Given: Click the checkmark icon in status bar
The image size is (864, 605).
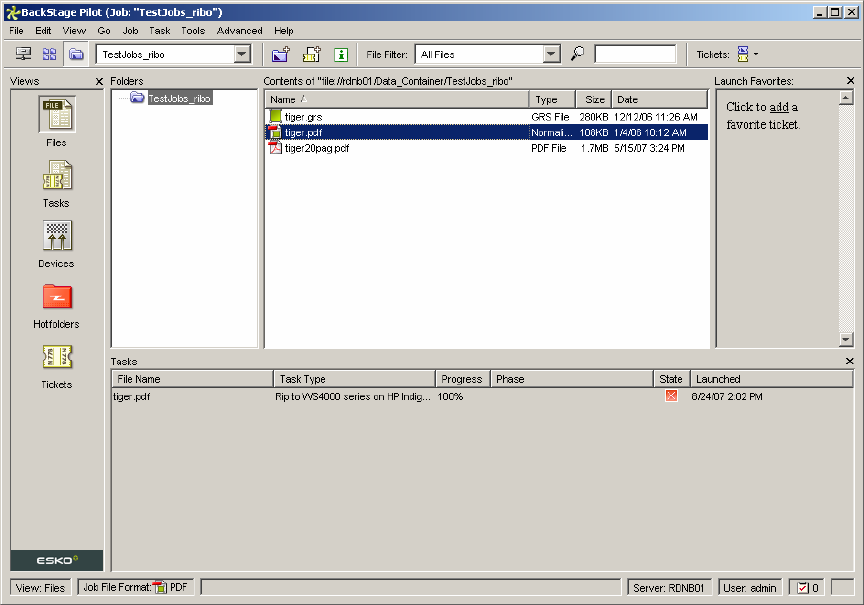Looking at the screenshot, I should pyautogui.click(x=803, y=588).
